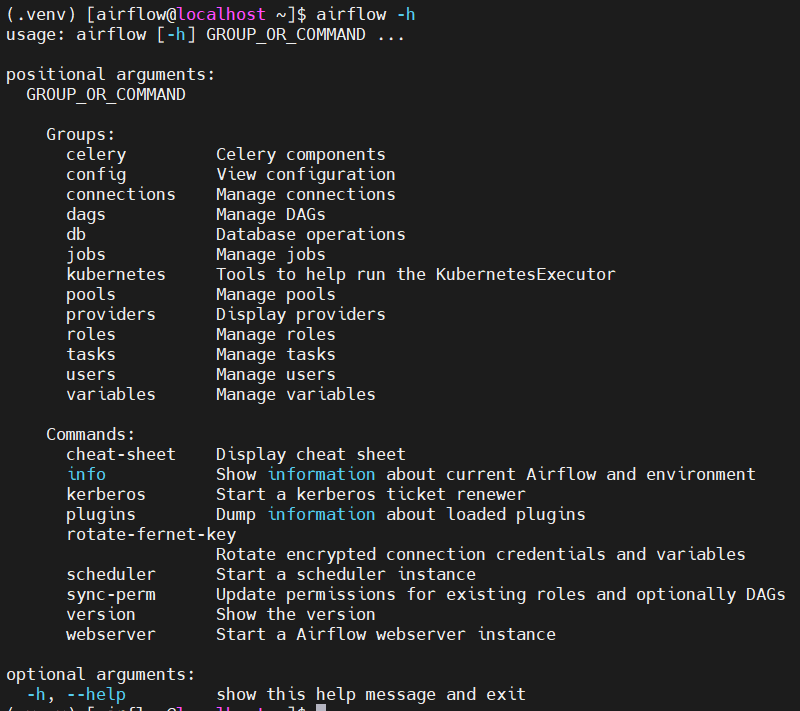Select the cheat-sheet command text
800x711 pixels.
coord(120,454)
